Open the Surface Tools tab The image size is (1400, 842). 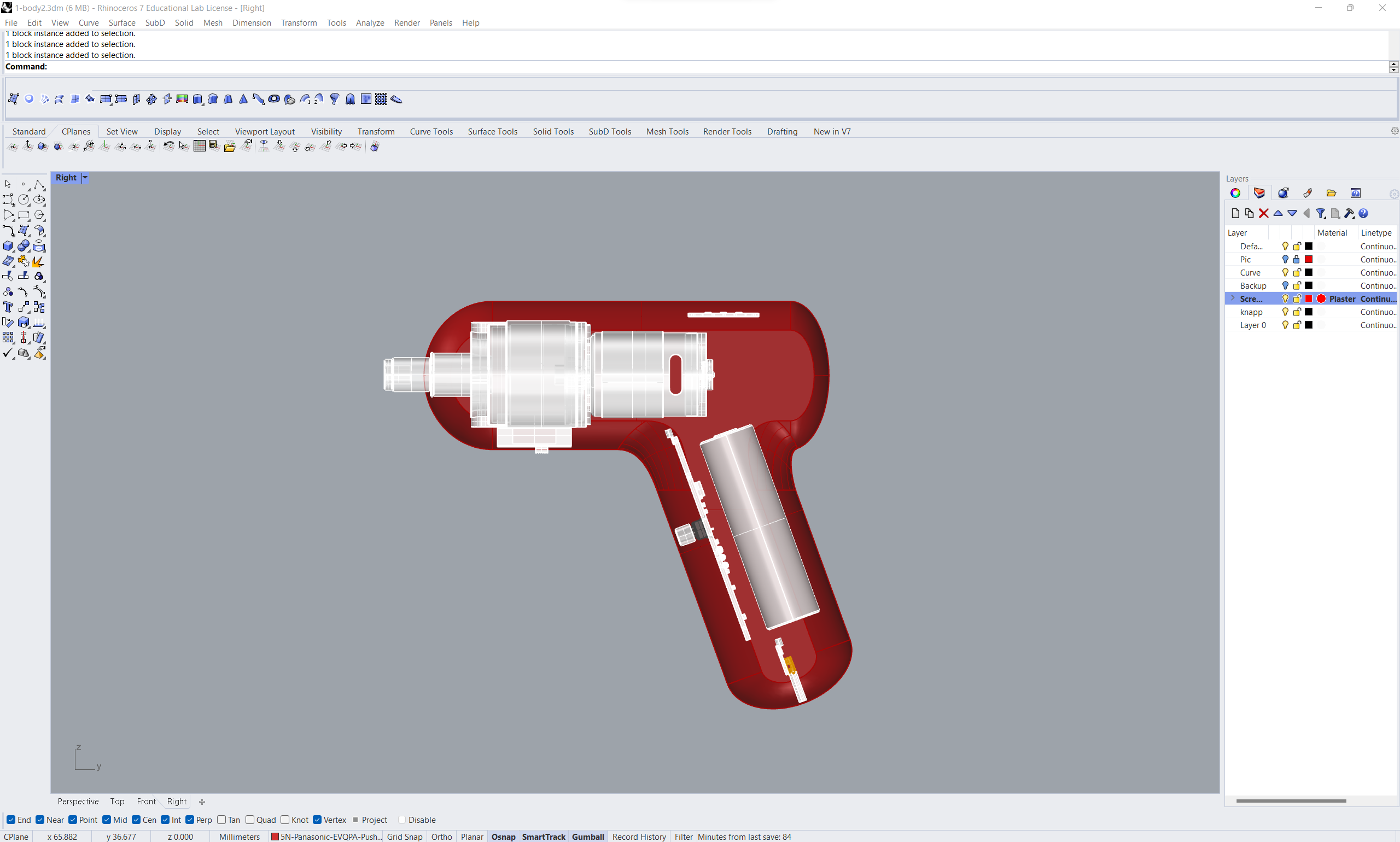(x=492, y=131)
